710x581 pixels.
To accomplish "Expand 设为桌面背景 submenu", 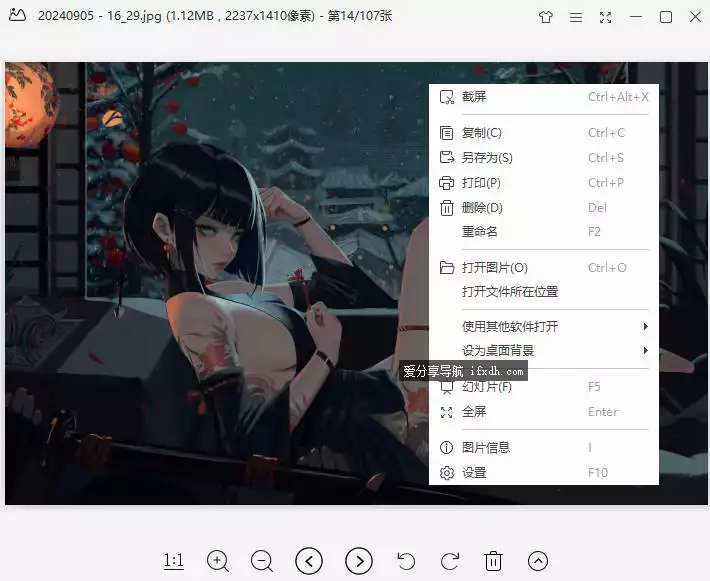I will click(544, 351).
